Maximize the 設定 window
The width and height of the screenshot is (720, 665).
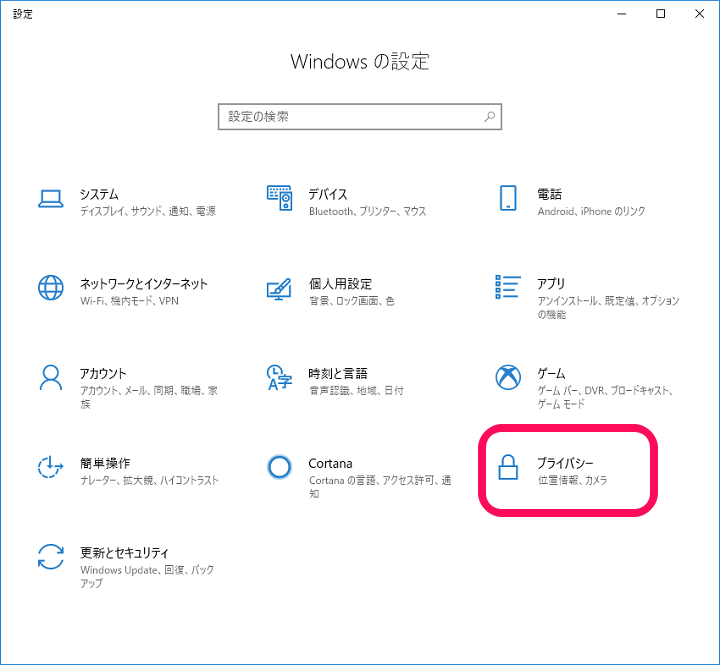coord(660,14)
